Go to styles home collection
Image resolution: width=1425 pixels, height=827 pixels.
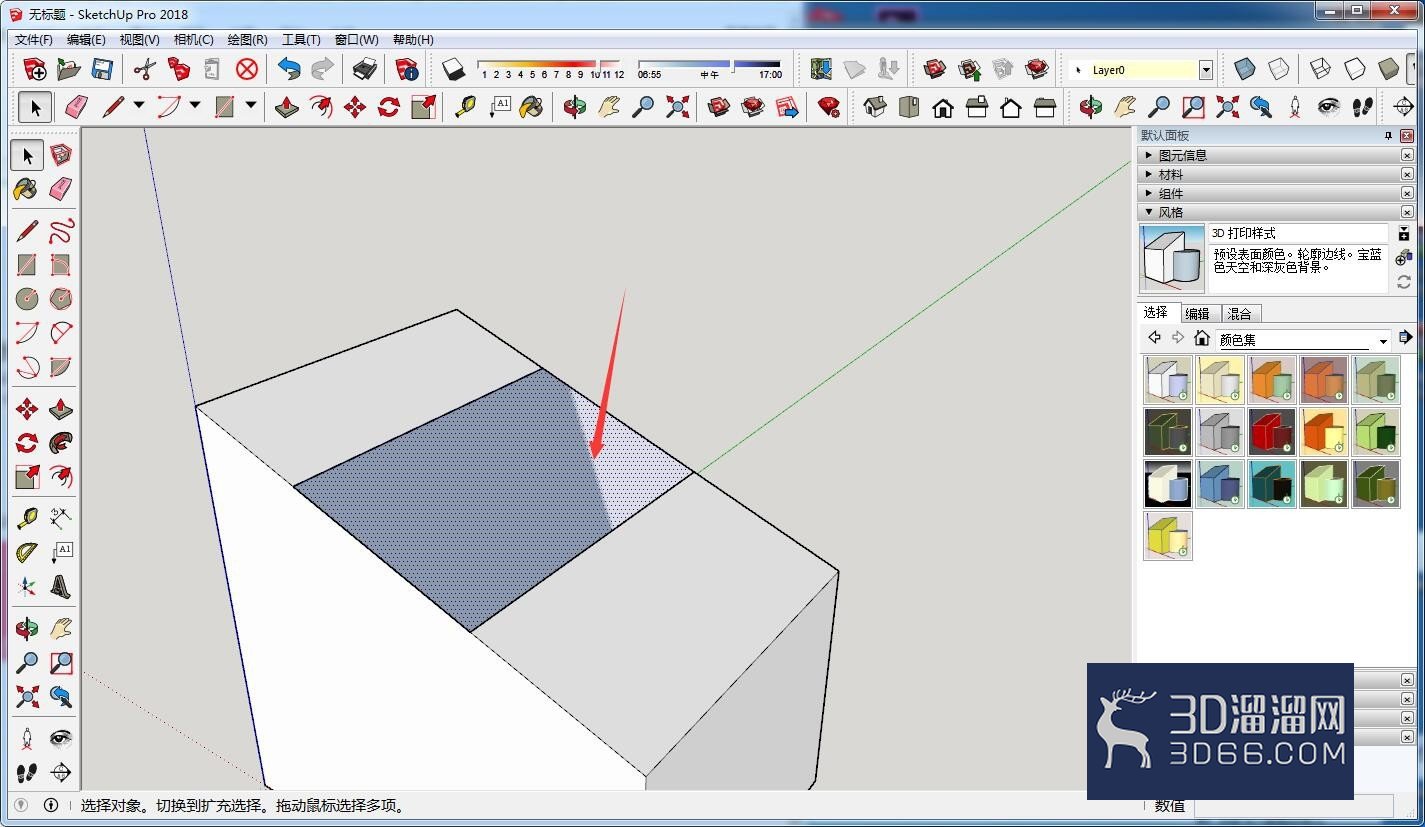(1202, 338)
